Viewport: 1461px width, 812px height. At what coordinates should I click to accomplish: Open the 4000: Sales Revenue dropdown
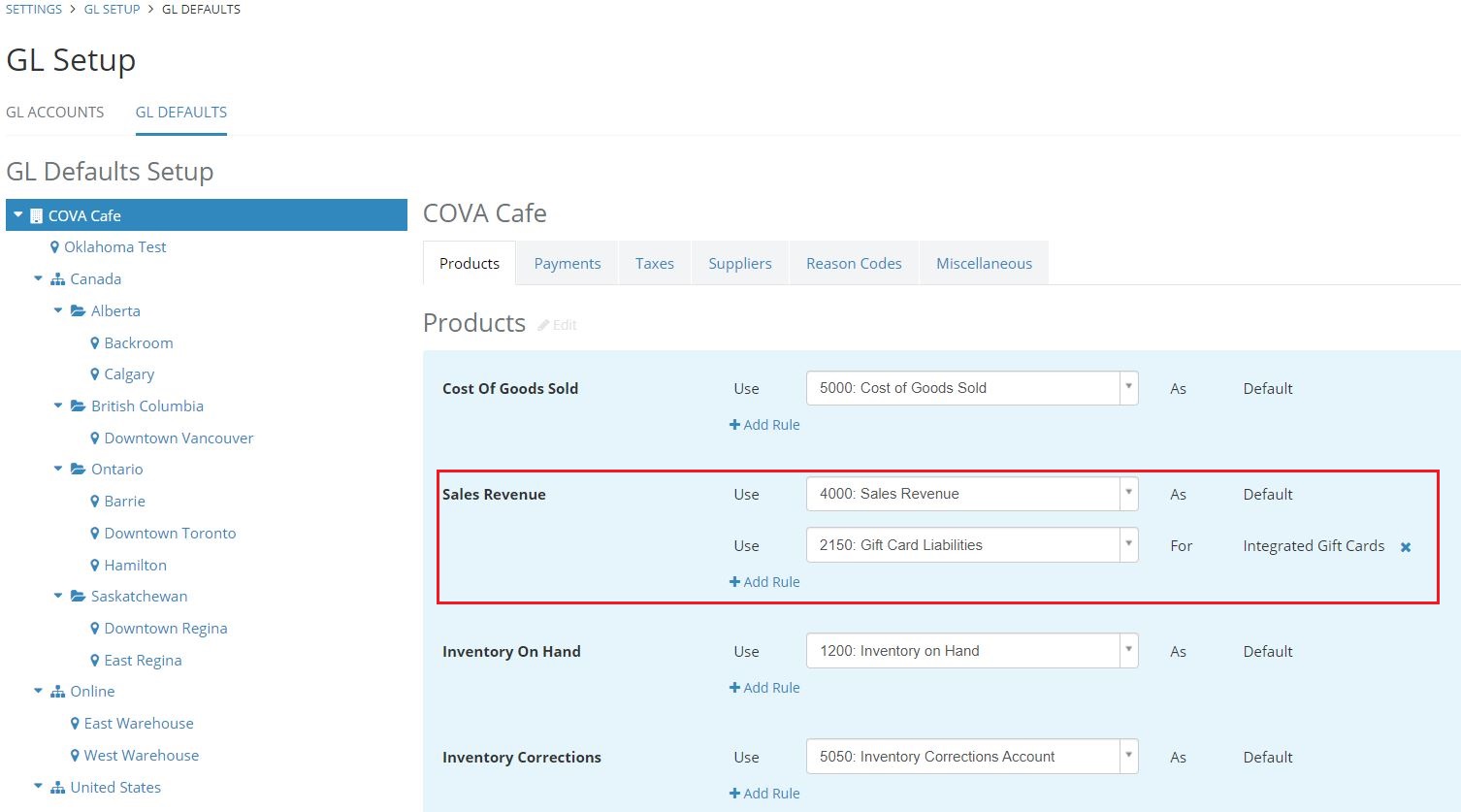[x=1127, y=493]
